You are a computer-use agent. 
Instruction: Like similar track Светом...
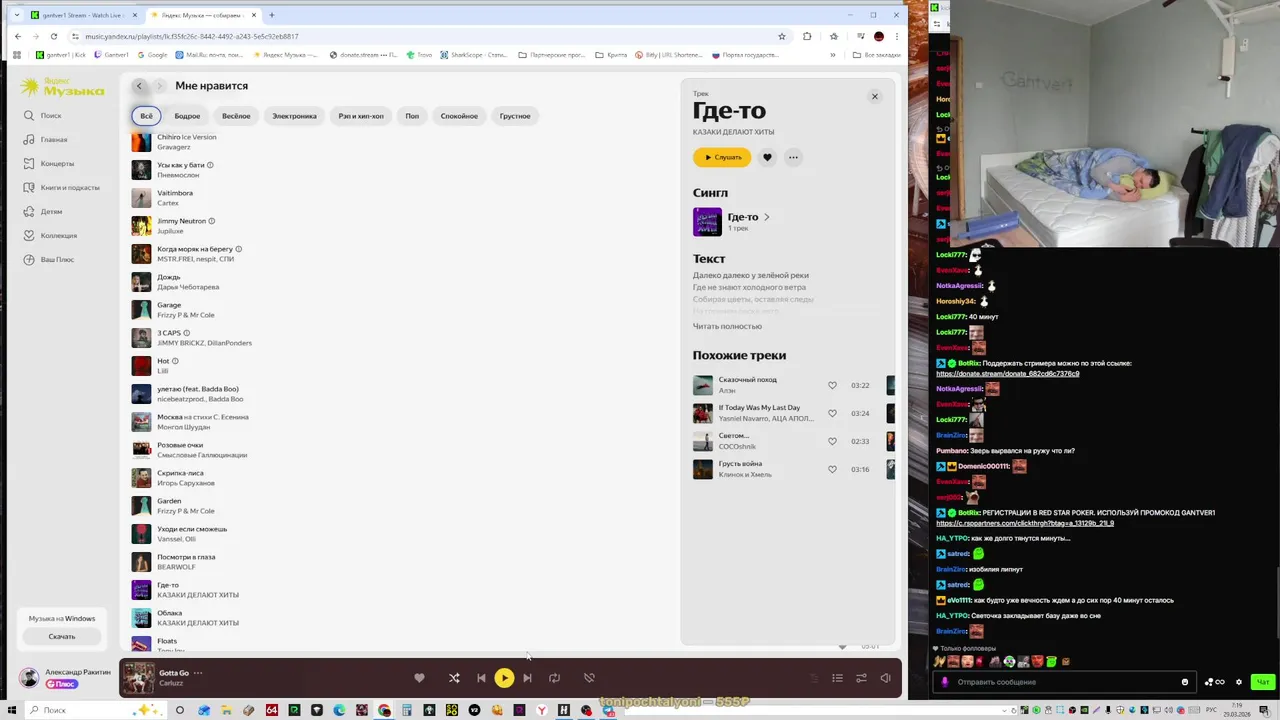click(832, 441)
